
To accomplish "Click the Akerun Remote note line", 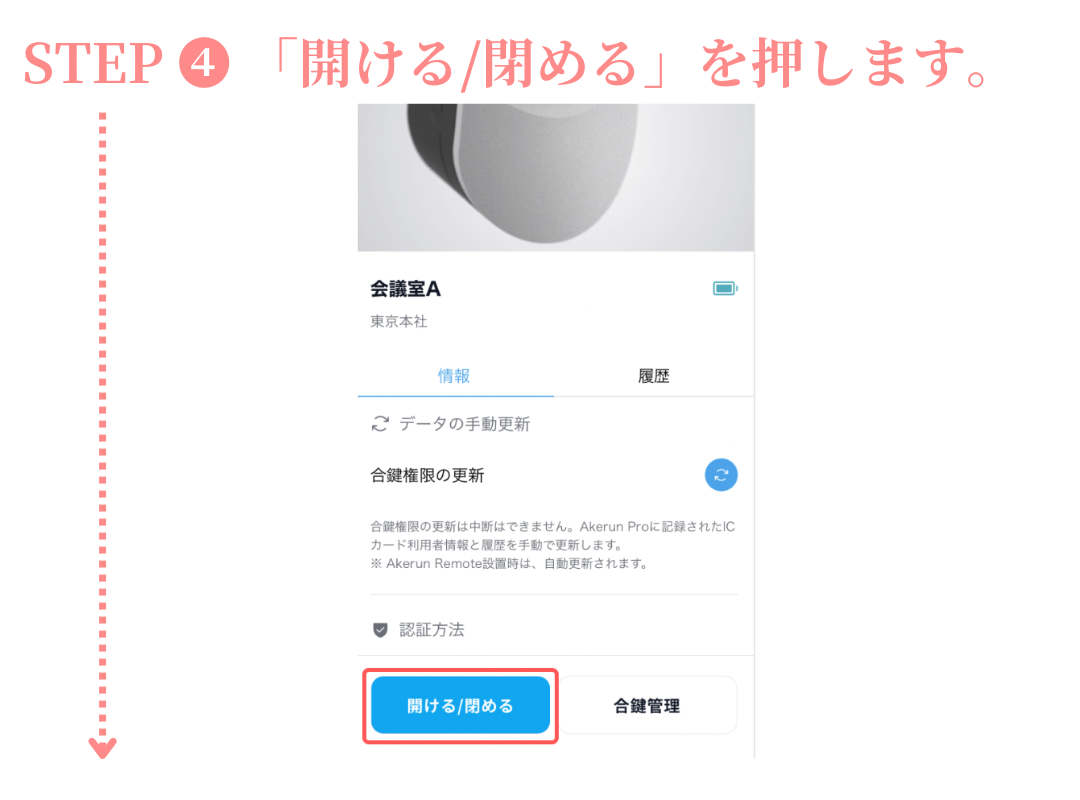I will pos(510,564).
